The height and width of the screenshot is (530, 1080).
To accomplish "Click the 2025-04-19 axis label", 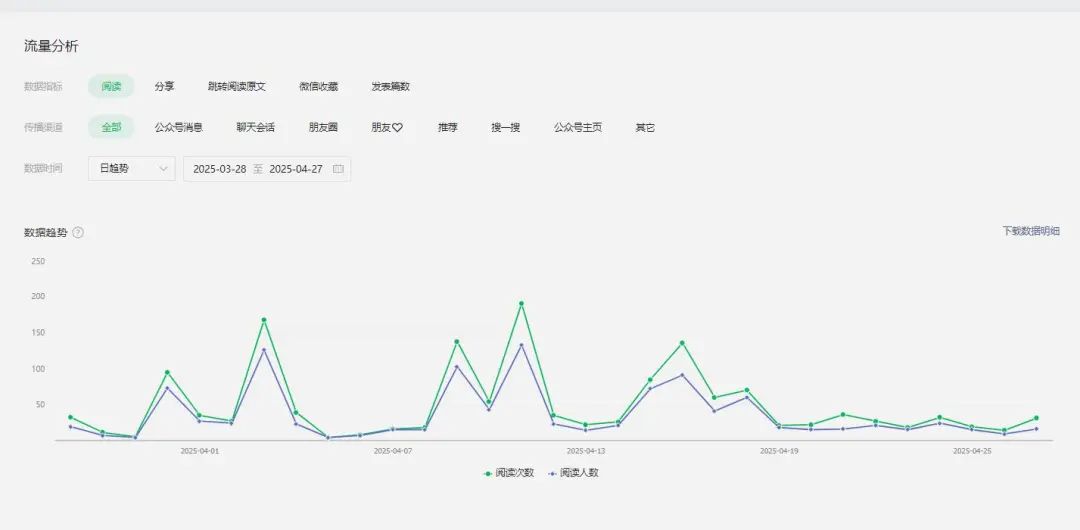I will coord(779,451).
